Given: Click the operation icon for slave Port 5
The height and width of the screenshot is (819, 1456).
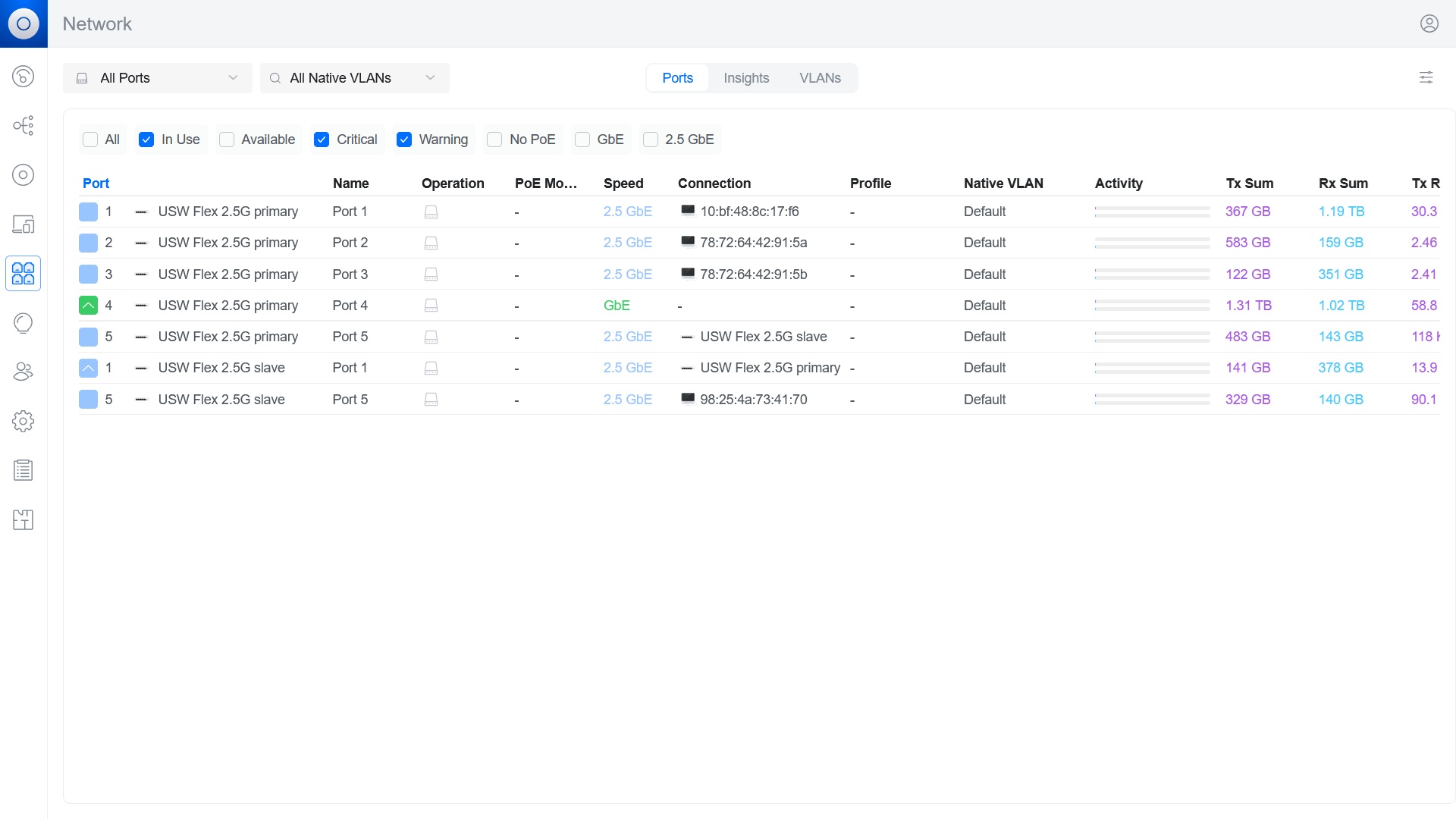Looking at the screenshot, I should point(431,399).
